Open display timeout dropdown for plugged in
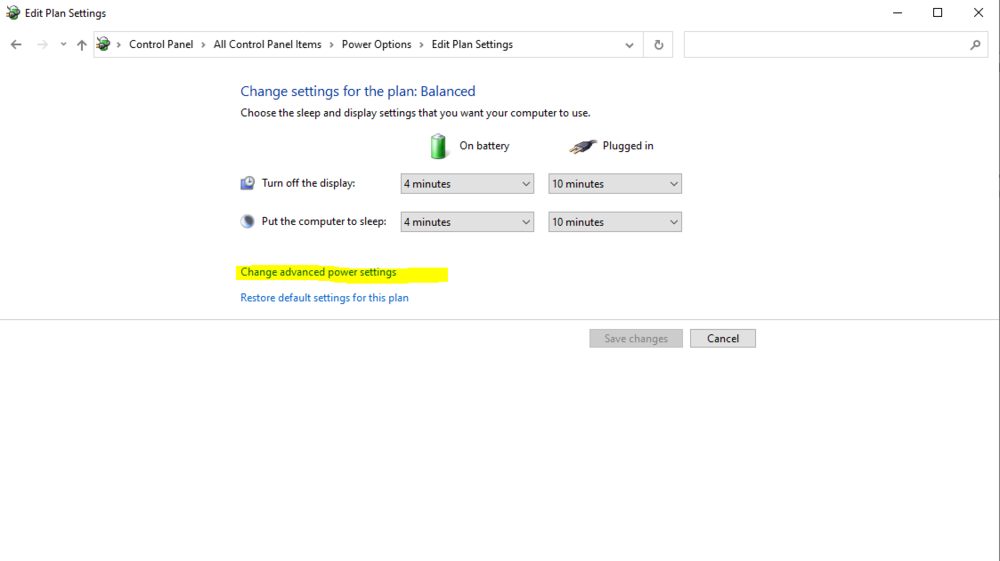1000x561 pixels. (x=615, y=184)
